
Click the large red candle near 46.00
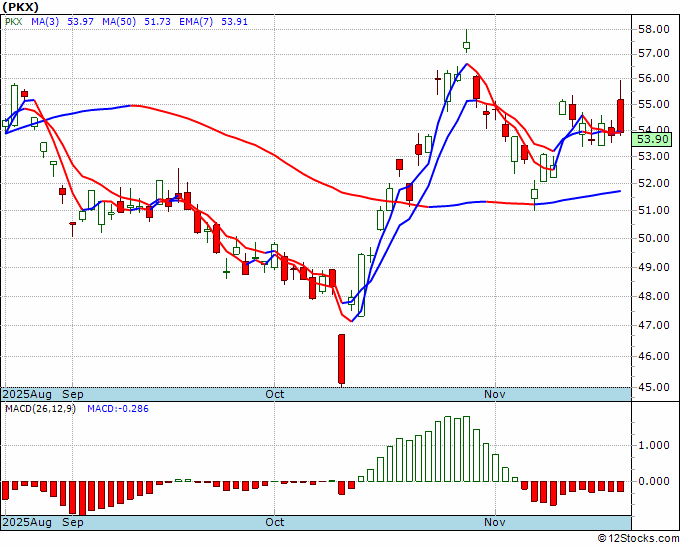tap(342, 359)
